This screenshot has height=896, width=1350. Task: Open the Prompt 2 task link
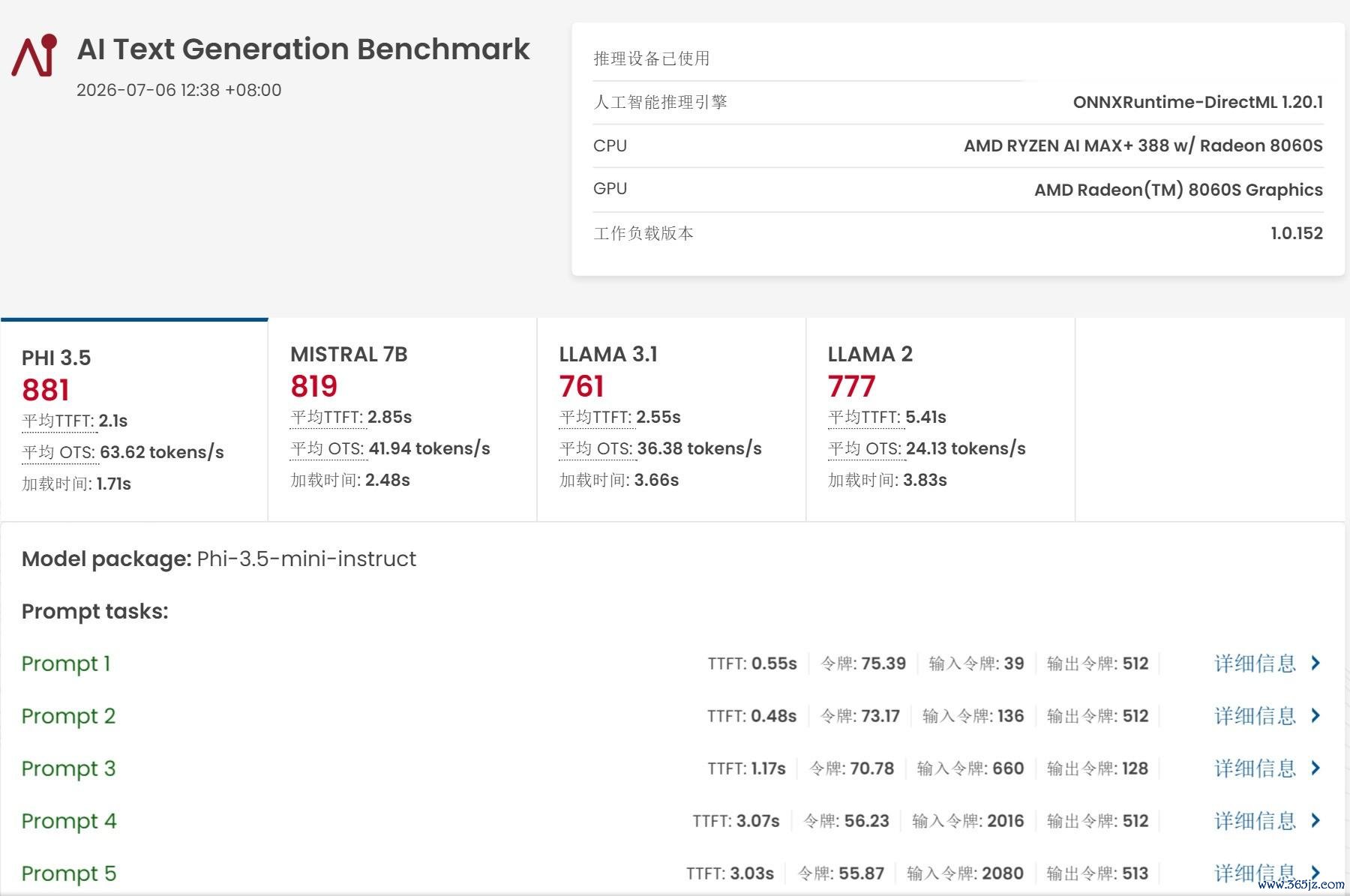click(68, 716)
